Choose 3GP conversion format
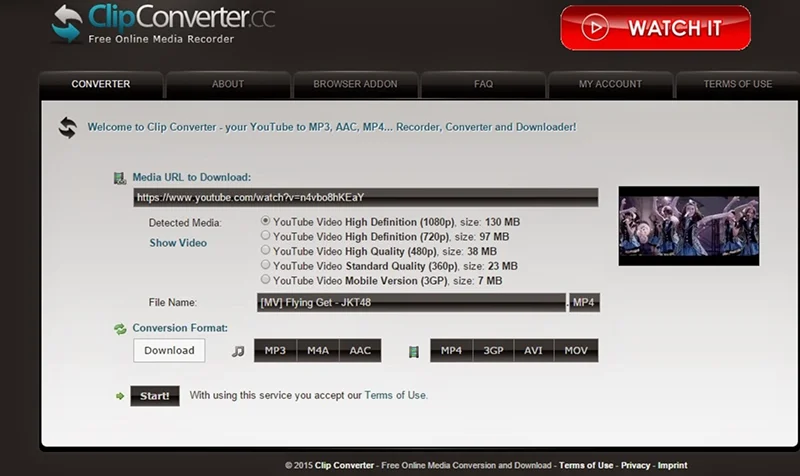This screenshot has height=476, width=800. pos(493,350)
